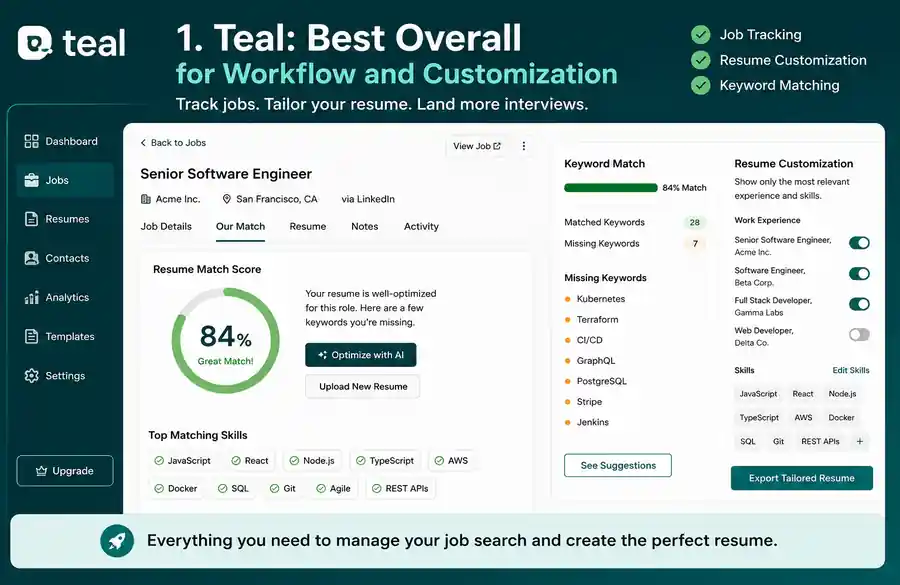Click the Docker matching skill check icon
The image size is (900, 585).
[x=159, y=489]
